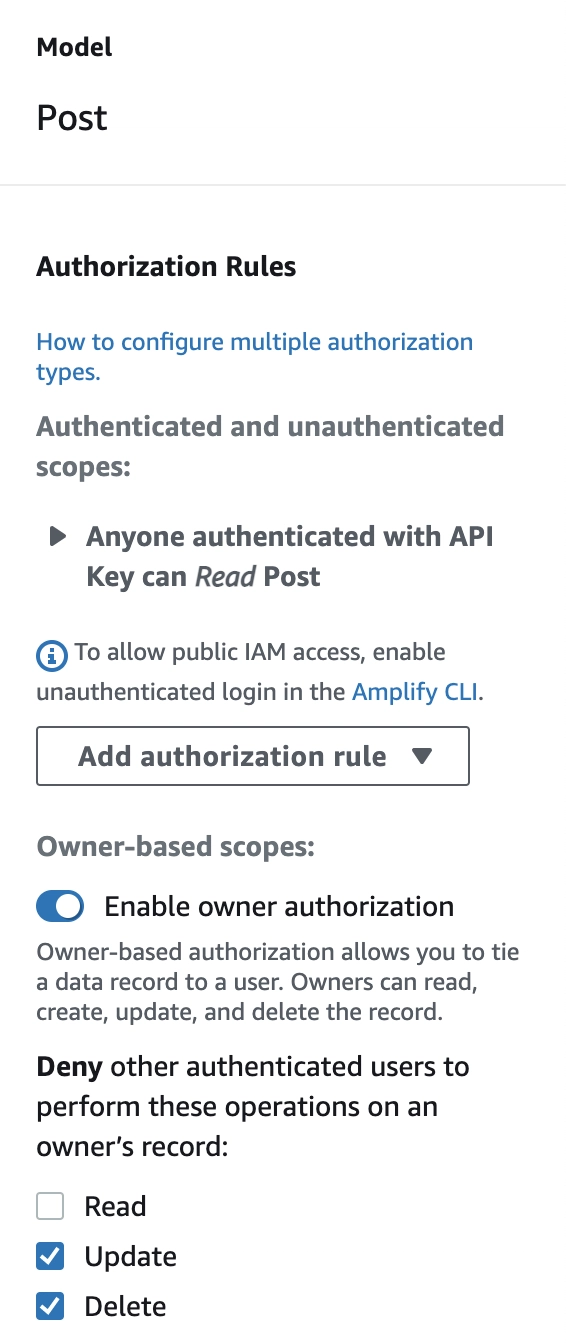Open the Add authorization rule dropdown
Screen dimensions: 566x1344
point(253,756)
